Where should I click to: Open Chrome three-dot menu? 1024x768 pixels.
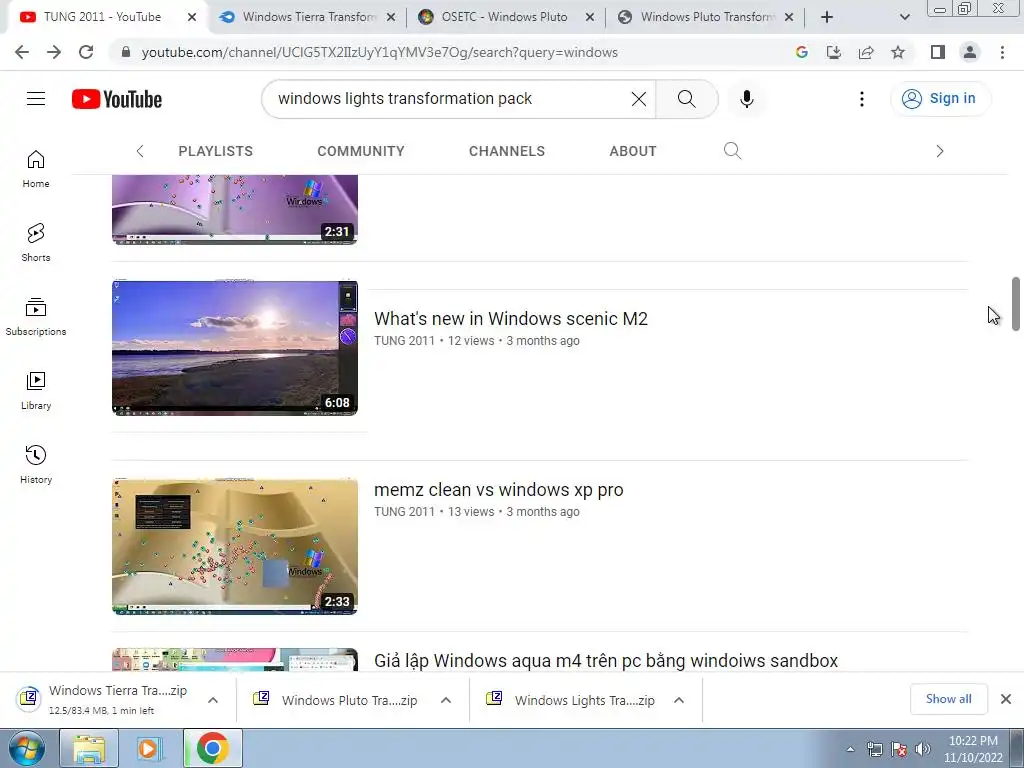[1002, 52]
